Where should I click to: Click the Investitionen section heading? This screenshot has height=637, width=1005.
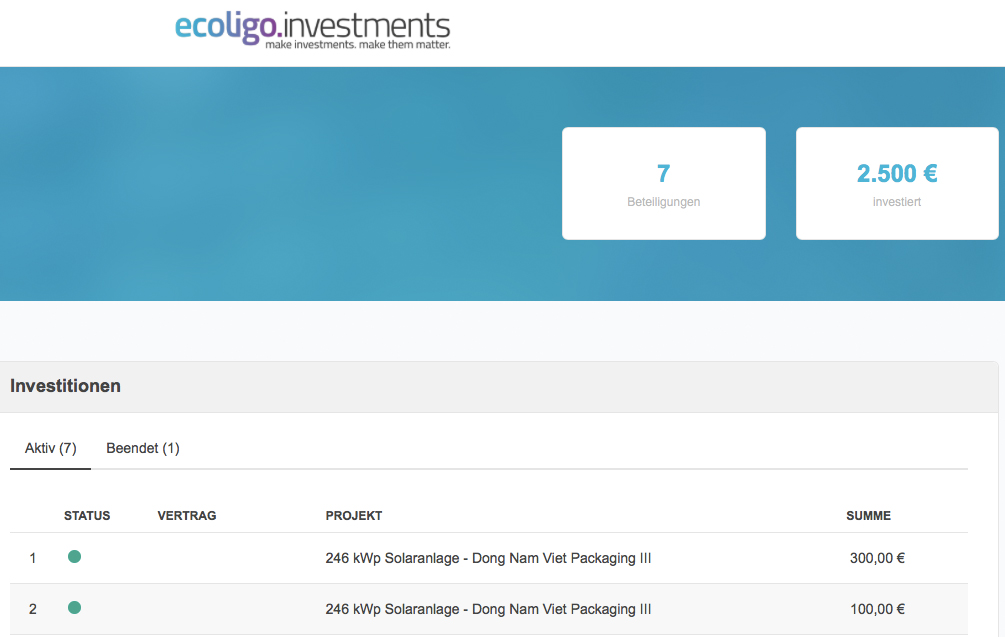65,386
